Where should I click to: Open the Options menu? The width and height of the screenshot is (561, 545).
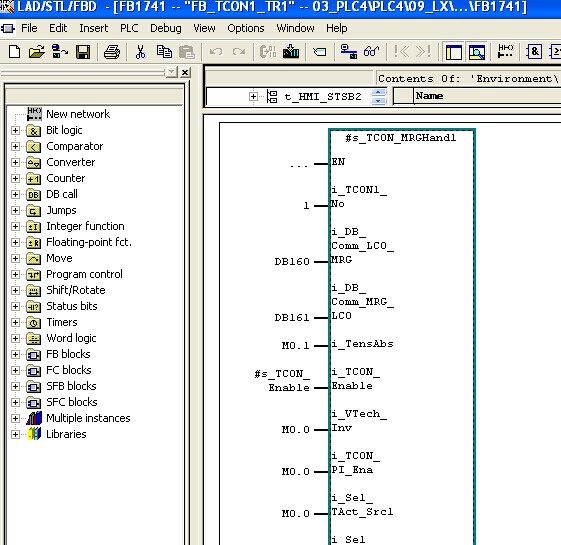point(246,28)
